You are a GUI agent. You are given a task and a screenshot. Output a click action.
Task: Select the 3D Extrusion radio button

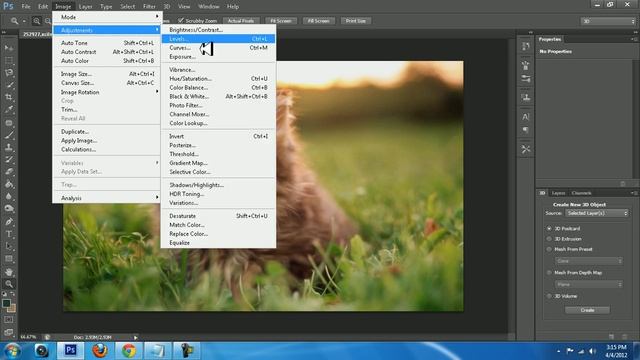tap(549, 239)
